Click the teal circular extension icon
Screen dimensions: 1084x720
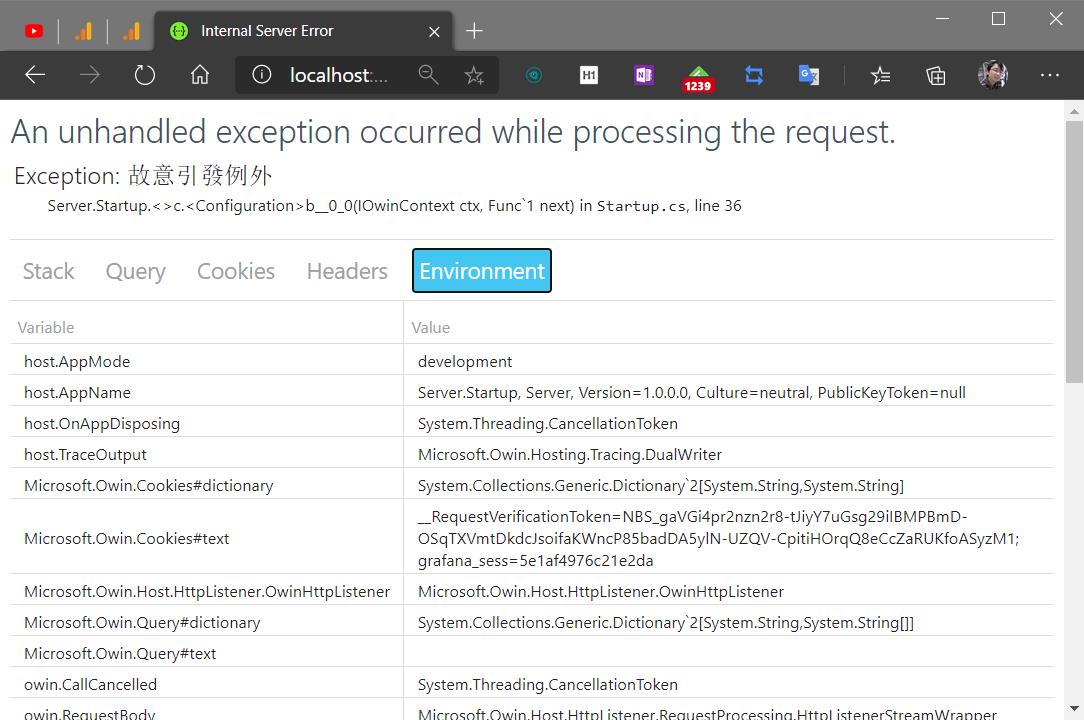(533, 75)
